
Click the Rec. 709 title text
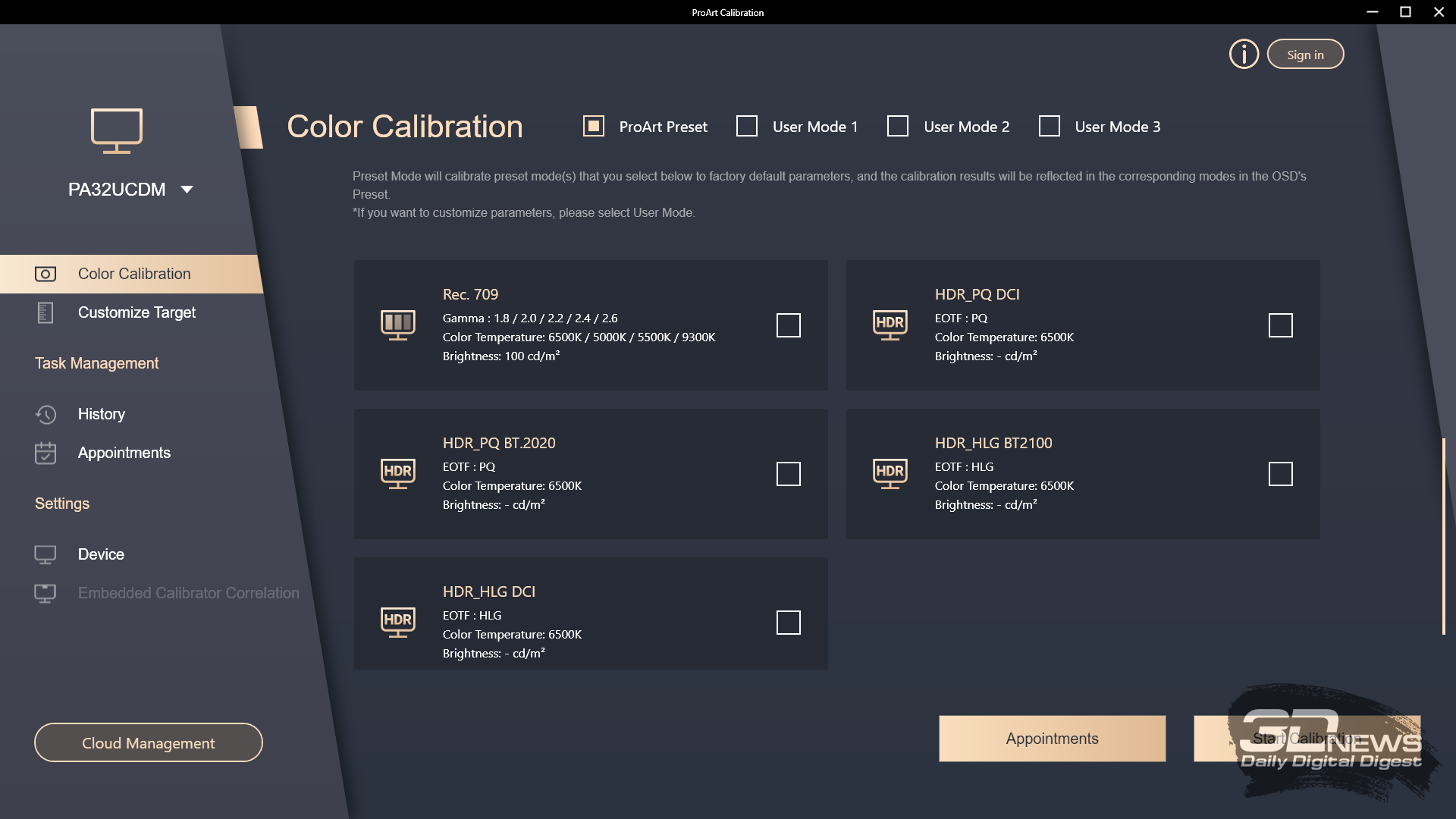[x=470, y=294]
